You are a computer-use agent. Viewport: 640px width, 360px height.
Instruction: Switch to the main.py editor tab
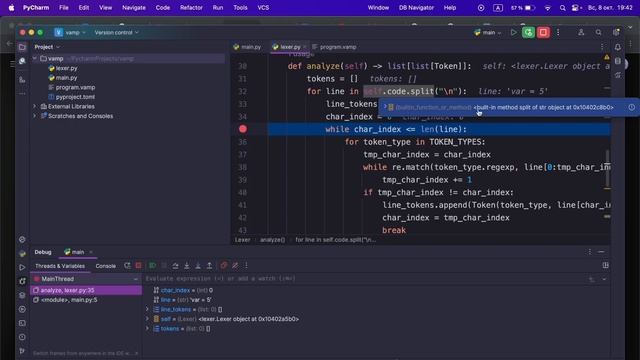coord(247,47)
